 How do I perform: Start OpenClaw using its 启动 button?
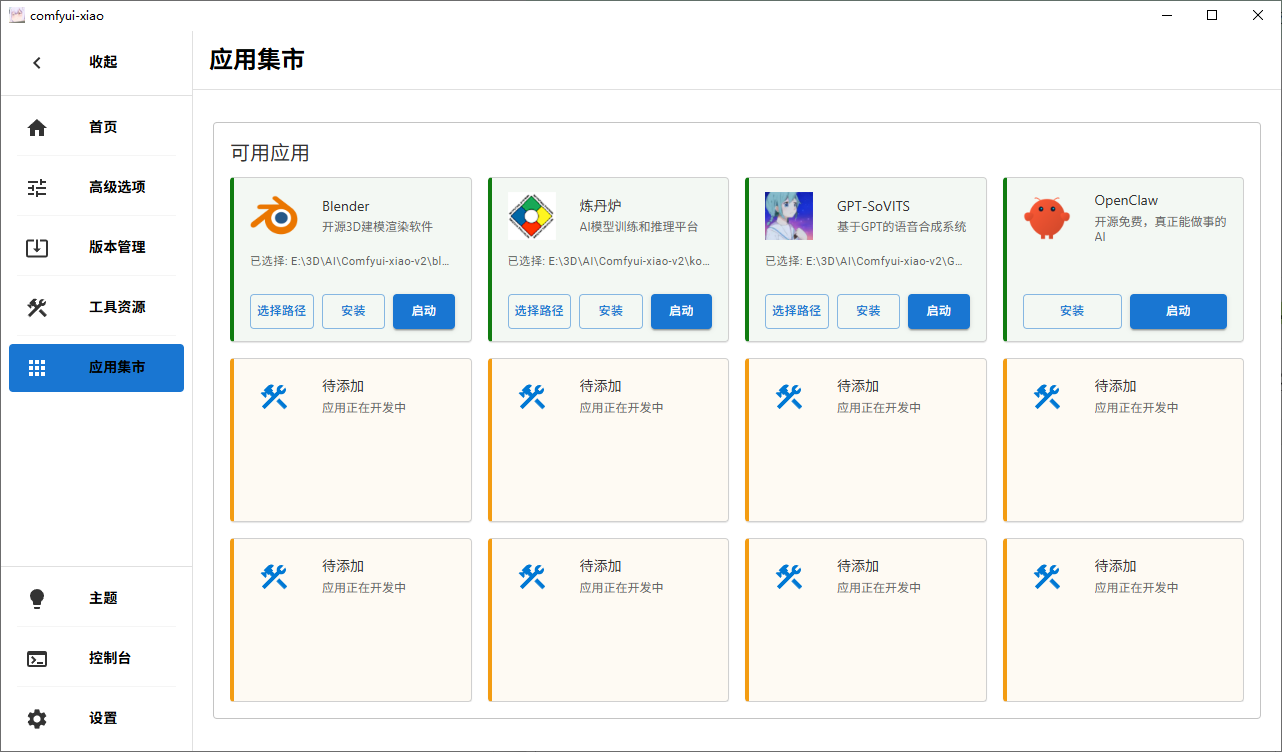1178,311
